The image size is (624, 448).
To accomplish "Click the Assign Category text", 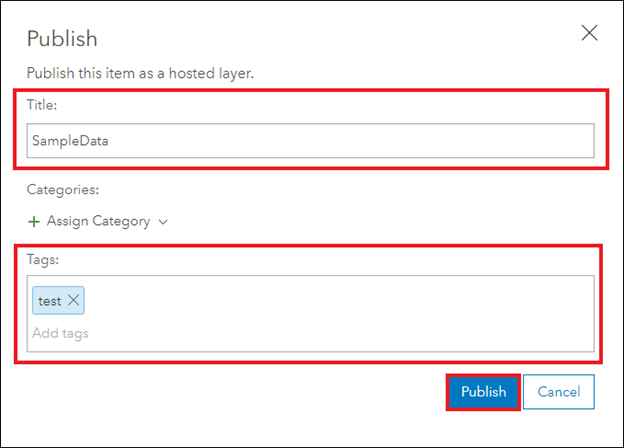I will pos(98,221).
